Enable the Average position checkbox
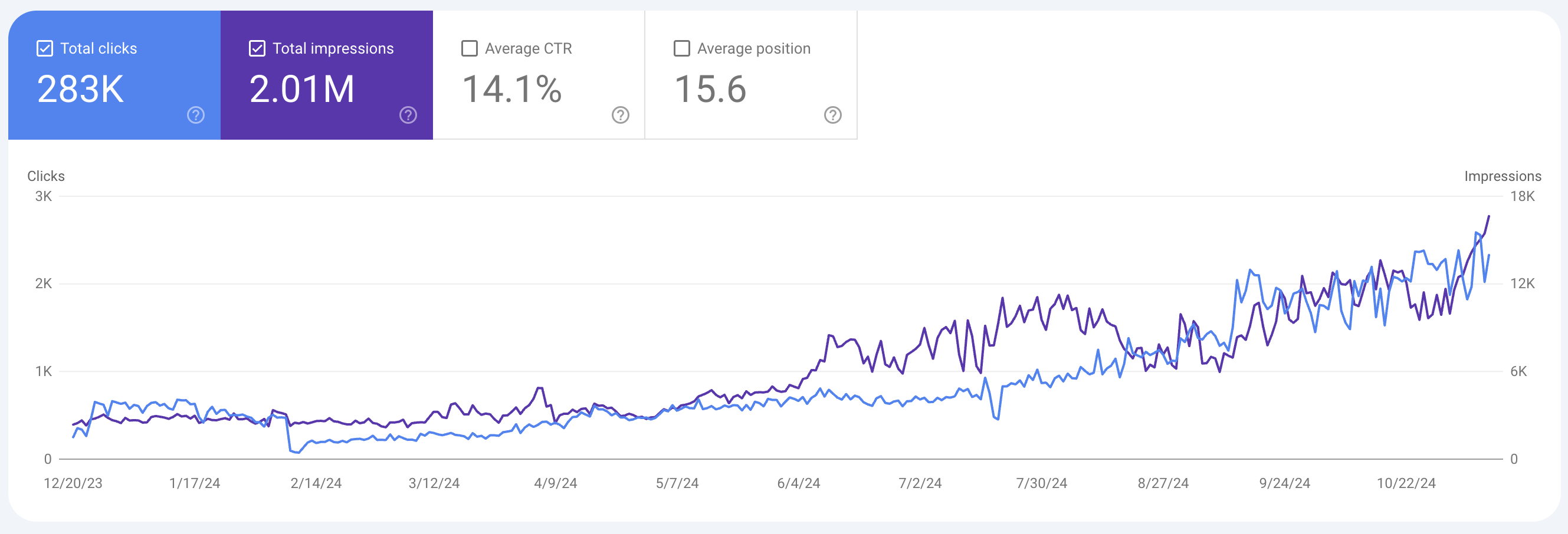This screenshot has width=1568, height=534. tap(682, 49)
